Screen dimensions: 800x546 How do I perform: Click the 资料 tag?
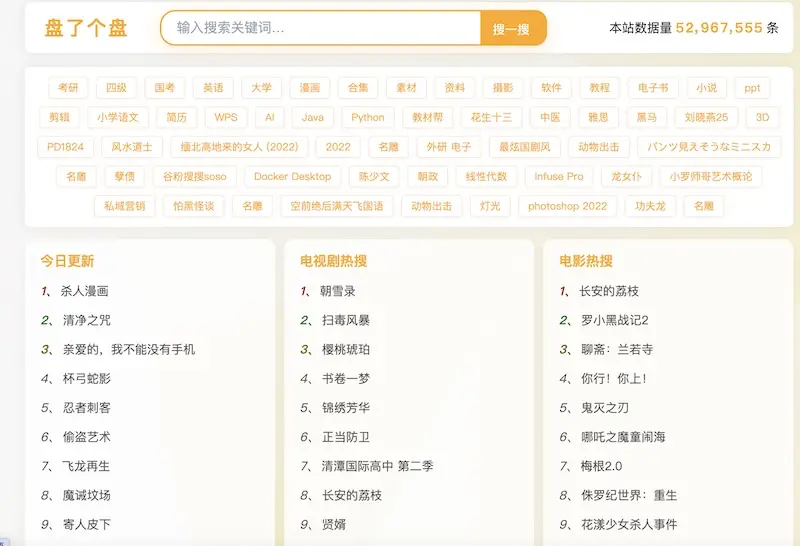tap(455, 88)
